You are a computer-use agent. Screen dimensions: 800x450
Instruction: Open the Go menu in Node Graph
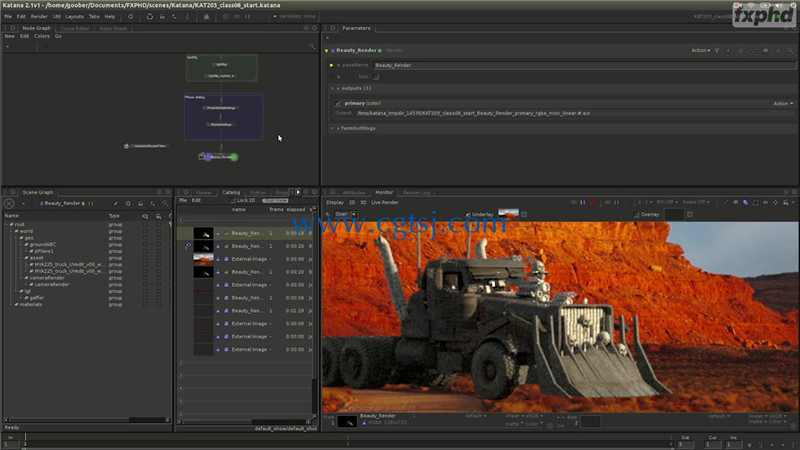tap(58, 36)
